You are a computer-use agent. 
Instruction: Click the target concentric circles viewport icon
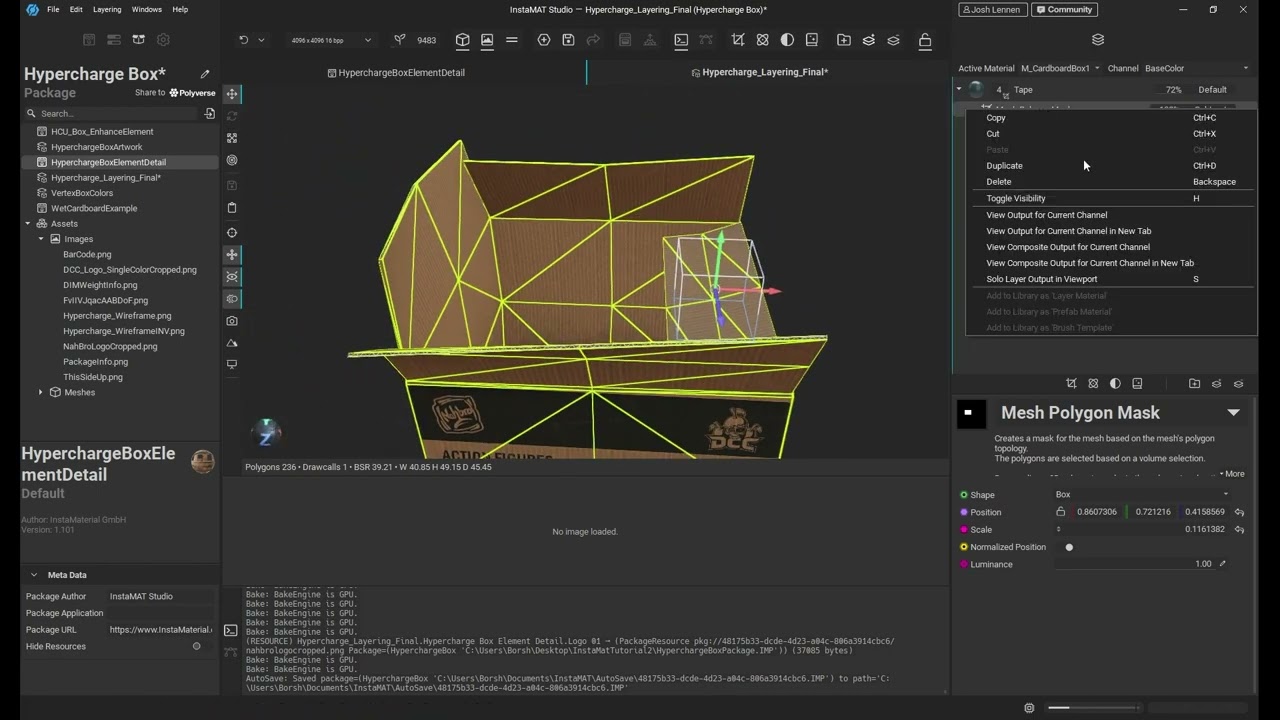pyautogui.click(x=232, y=160)
